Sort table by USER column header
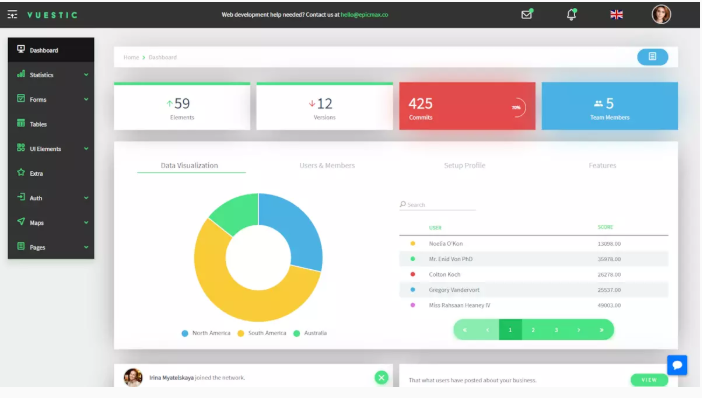Image resolution: width=702 pixels, height=398 pixels. point(435,227)
